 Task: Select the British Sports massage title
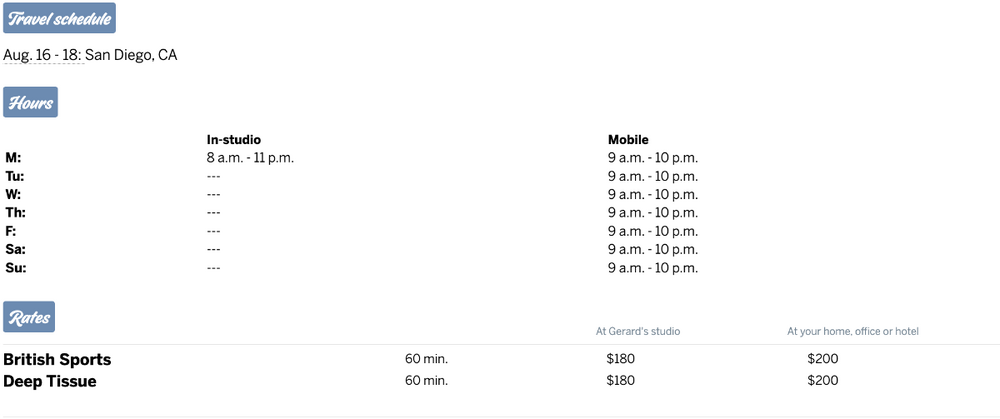tap(57, 359)
